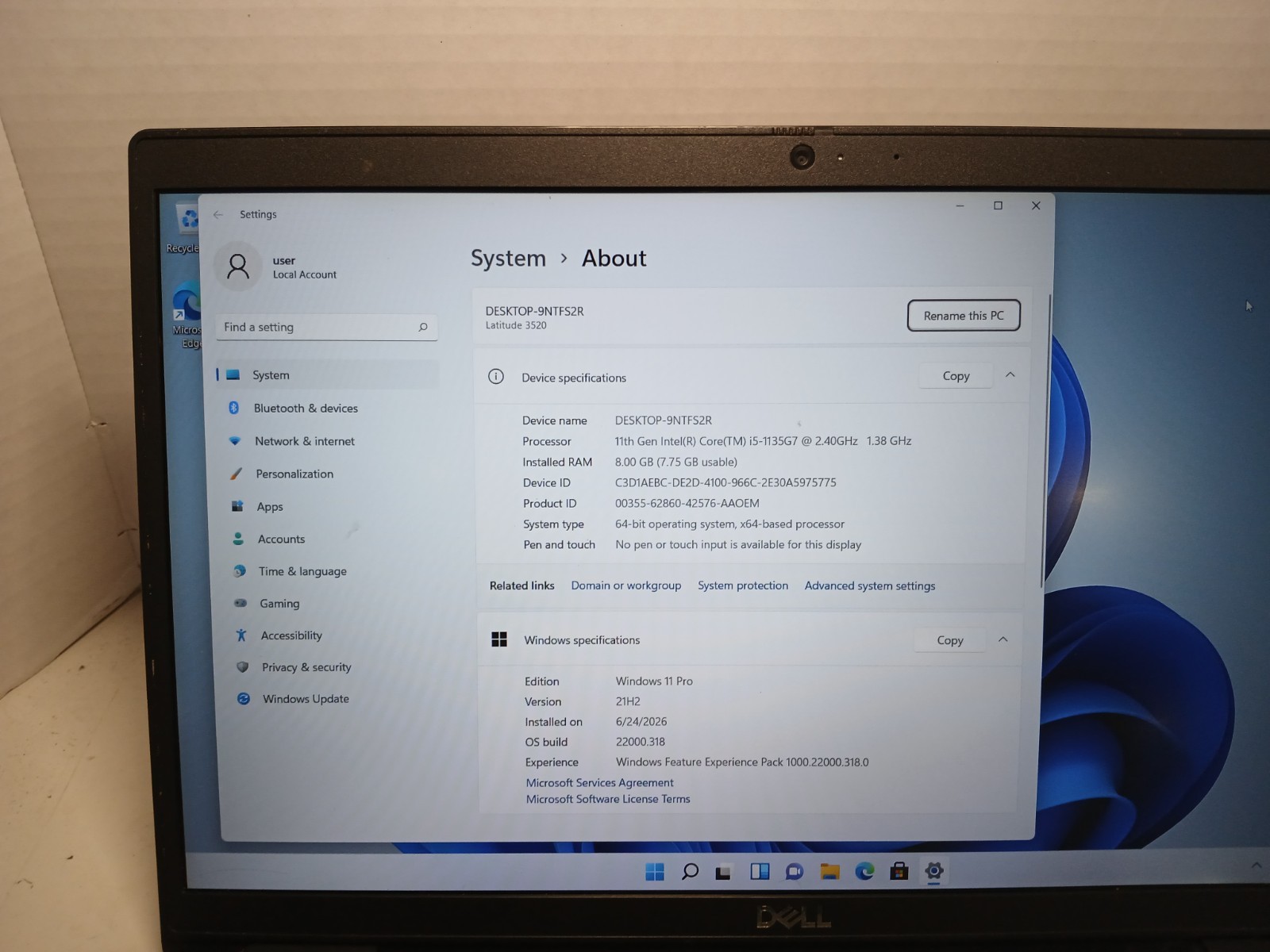Click the Windows Update sync icon
Viewport: 1270px width, 952px height.
click(244, 699)
